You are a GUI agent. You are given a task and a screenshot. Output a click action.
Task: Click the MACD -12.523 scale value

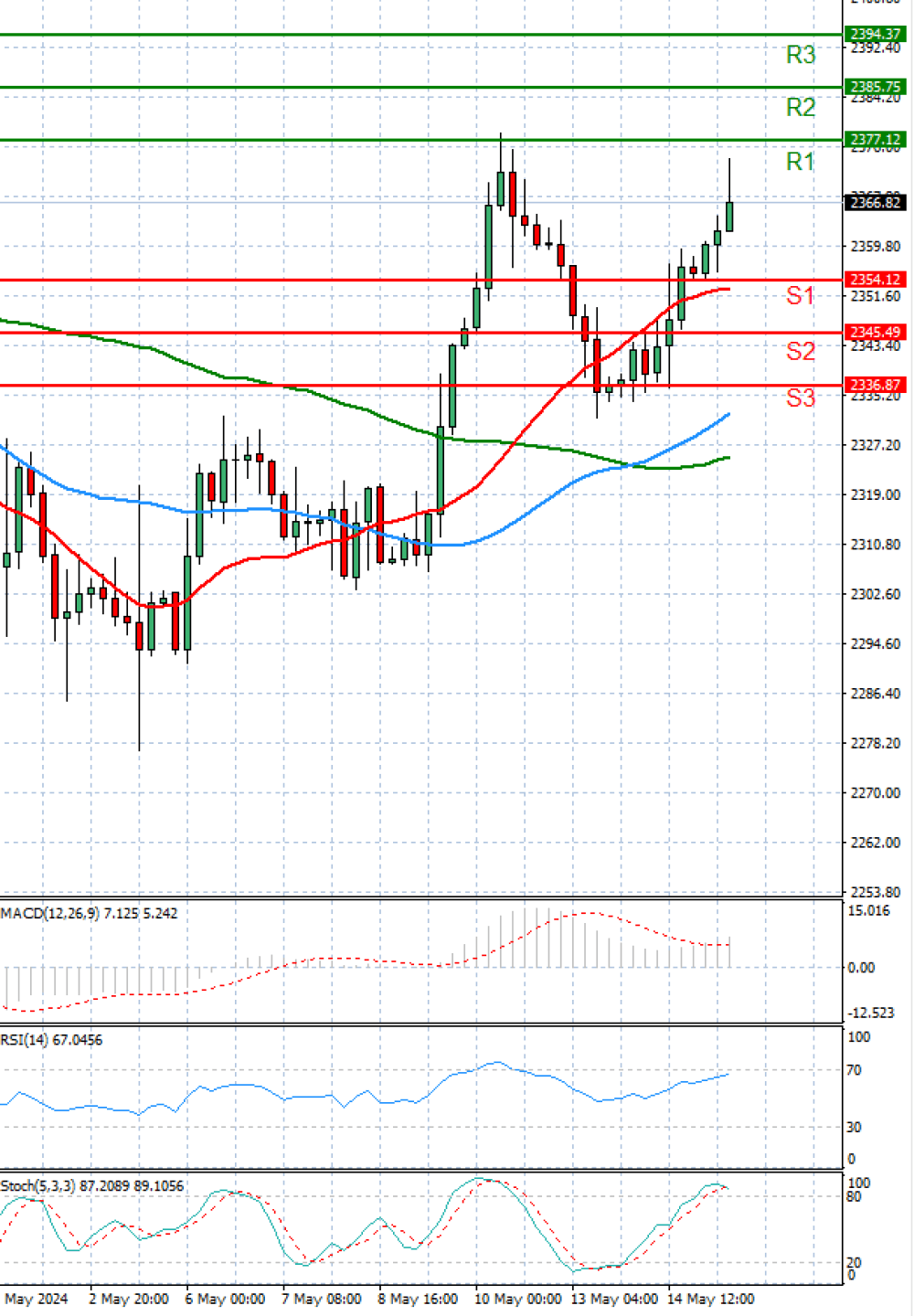tap(871, 1013)
